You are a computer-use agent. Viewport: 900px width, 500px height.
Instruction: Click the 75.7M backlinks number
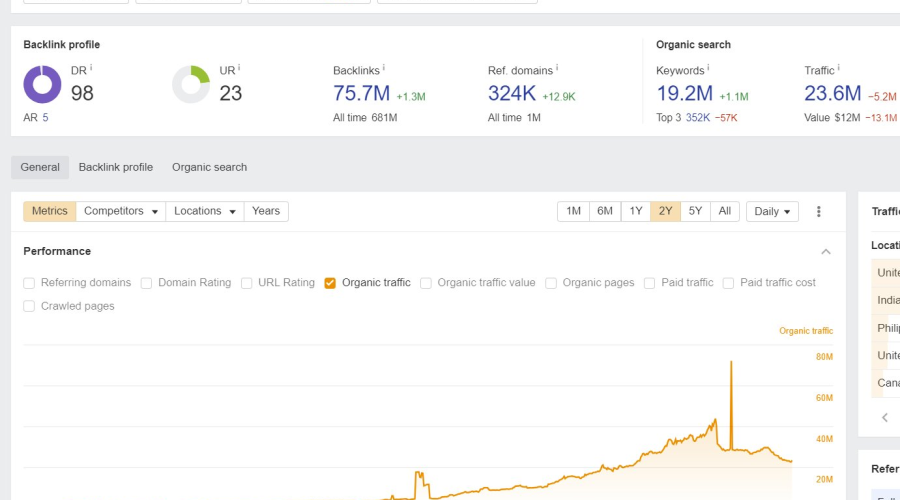[361, 94]
